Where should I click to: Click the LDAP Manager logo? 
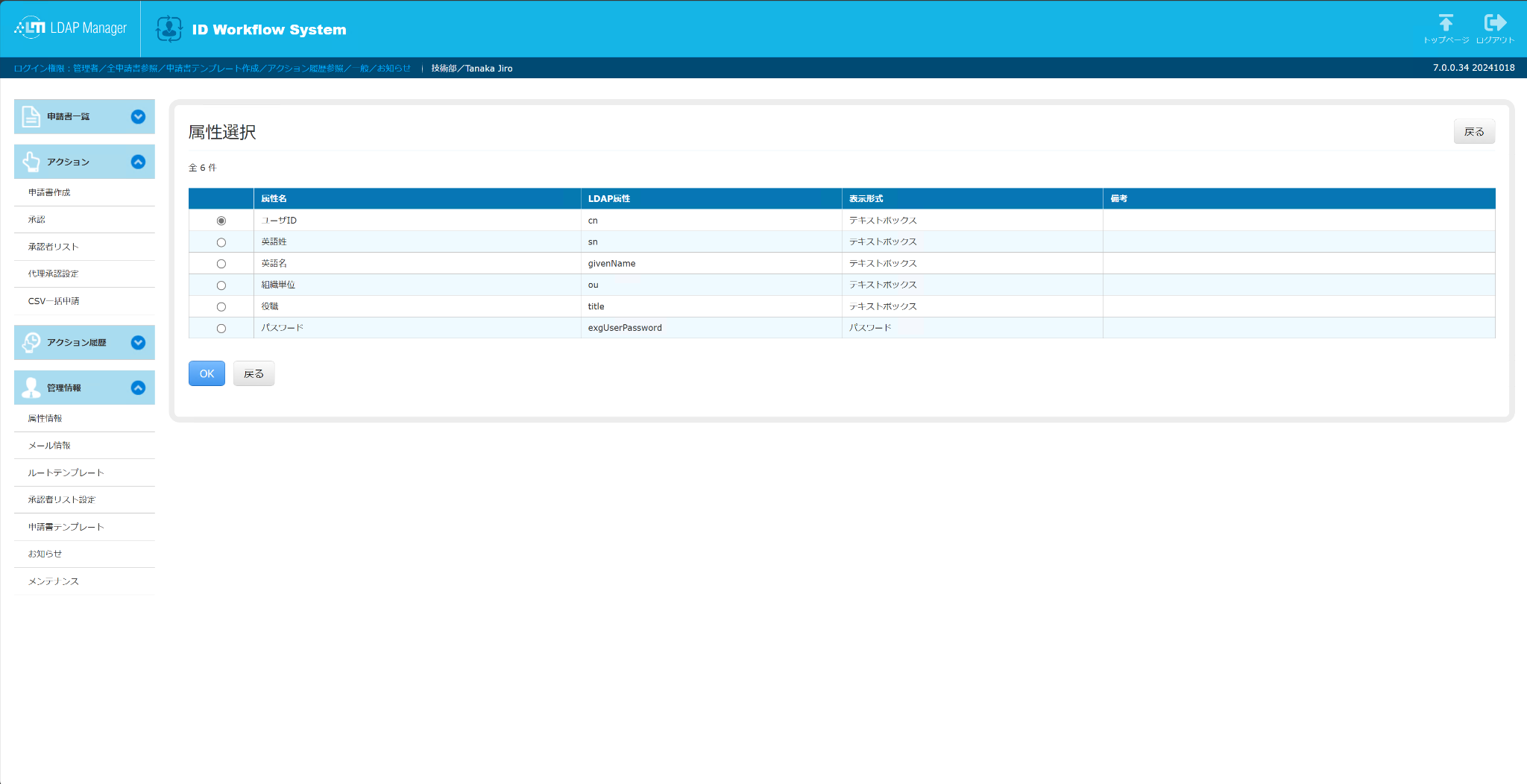click(x=70, y=28)
